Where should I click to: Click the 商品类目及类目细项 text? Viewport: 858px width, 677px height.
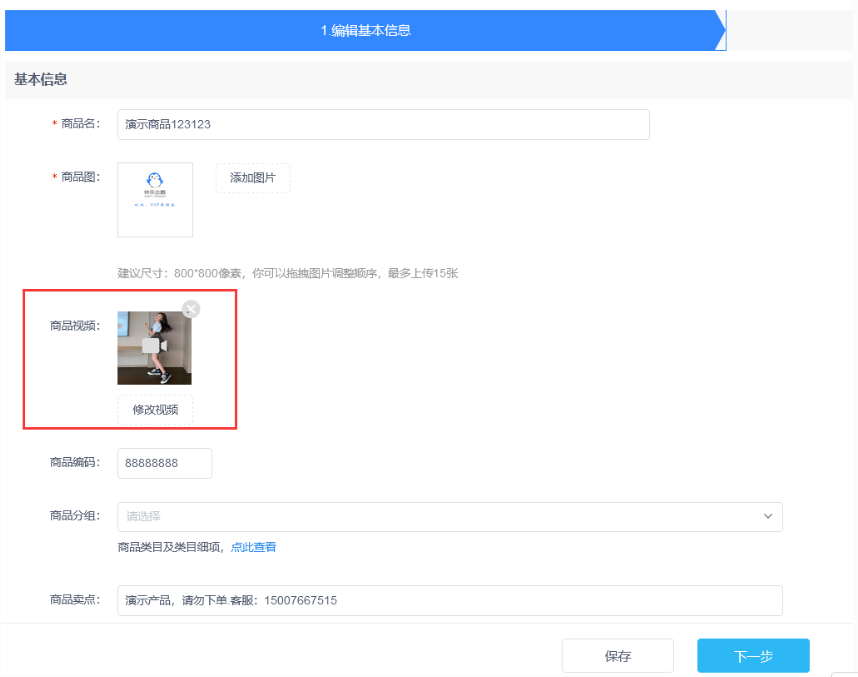point(169,547)
